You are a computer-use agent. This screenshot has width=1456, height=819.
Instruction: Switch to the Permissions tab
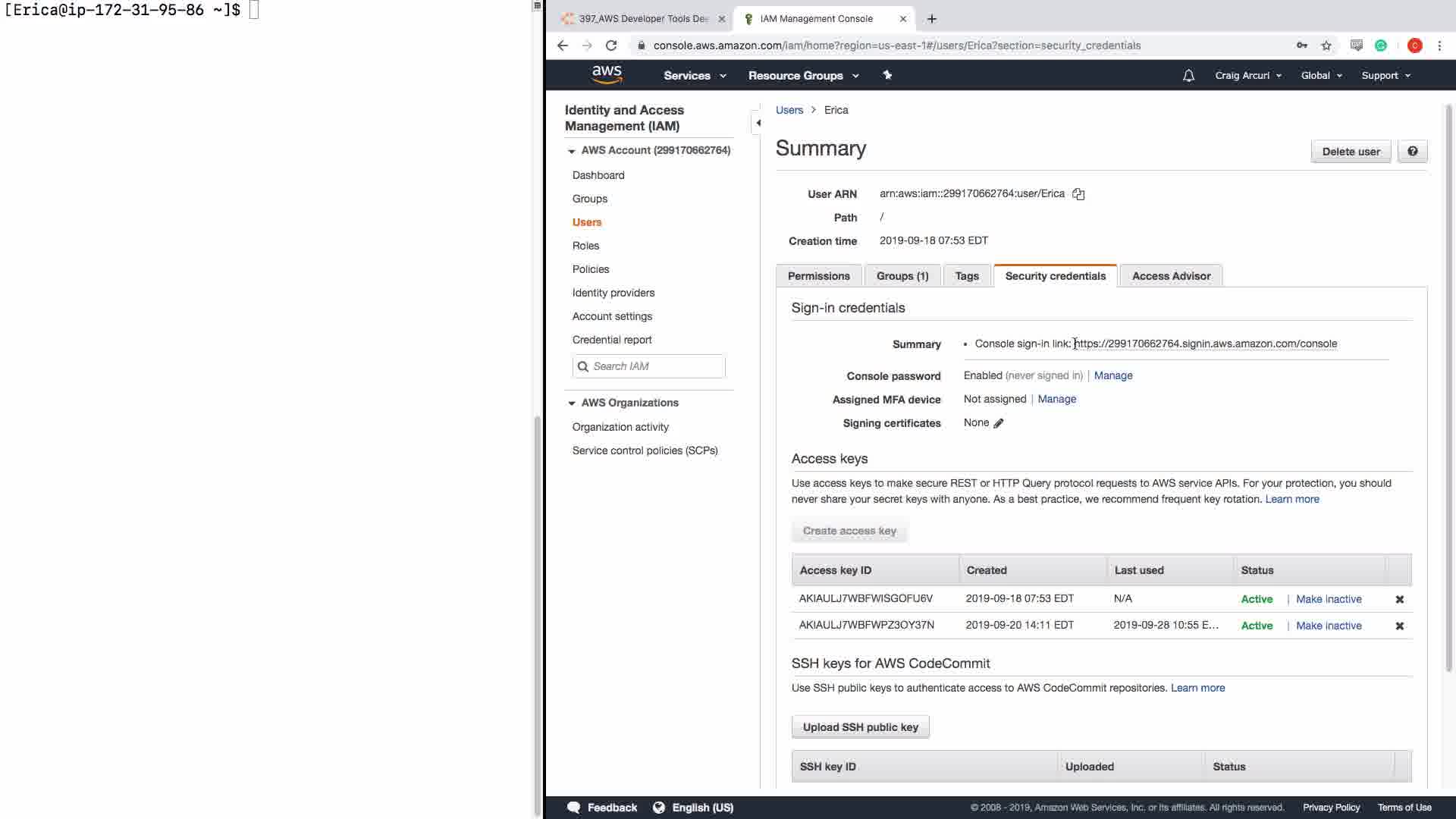point(818,276)
